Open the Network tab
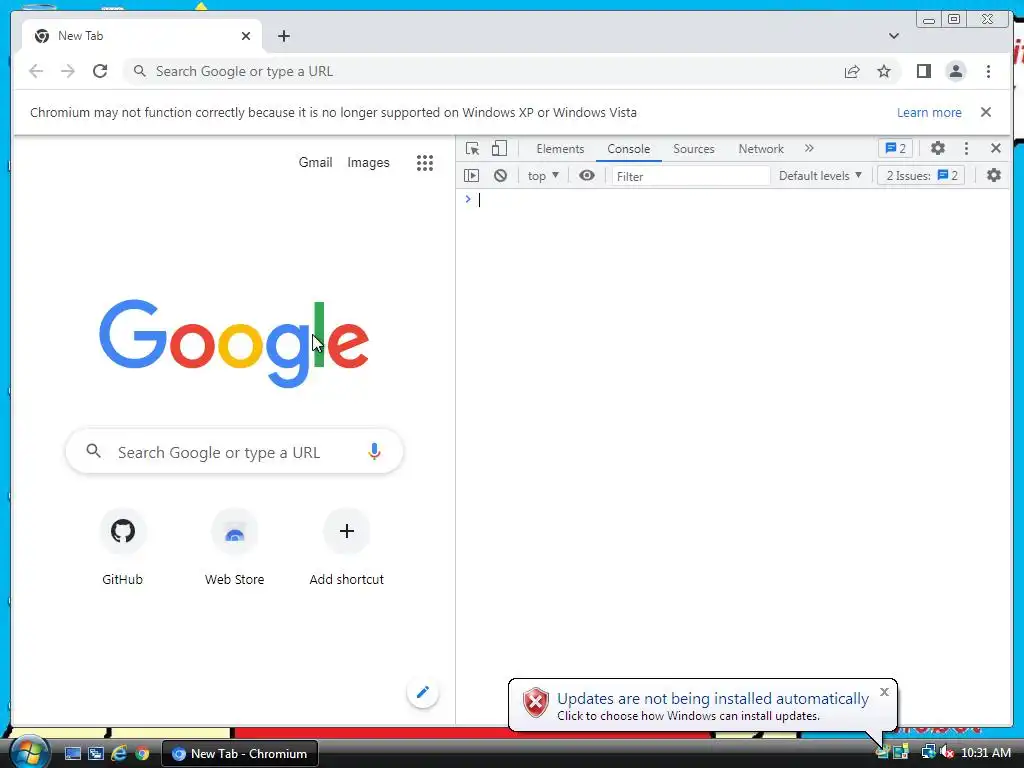 point(761,149)
